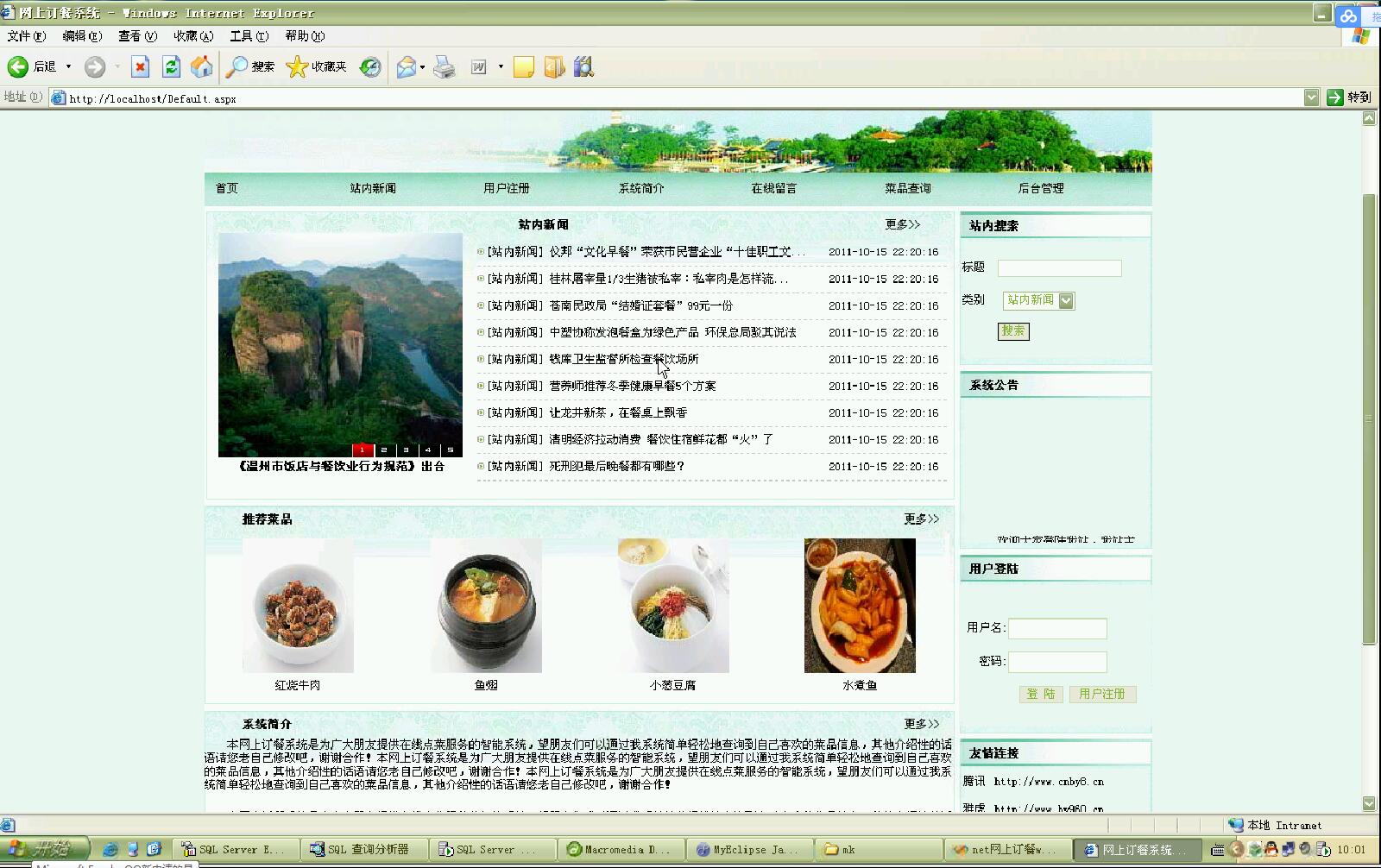Click the 红烧牛肉 dish thumbnail
The width and height of the screenshot is (1381, 868).
click(x=298, y=606)
